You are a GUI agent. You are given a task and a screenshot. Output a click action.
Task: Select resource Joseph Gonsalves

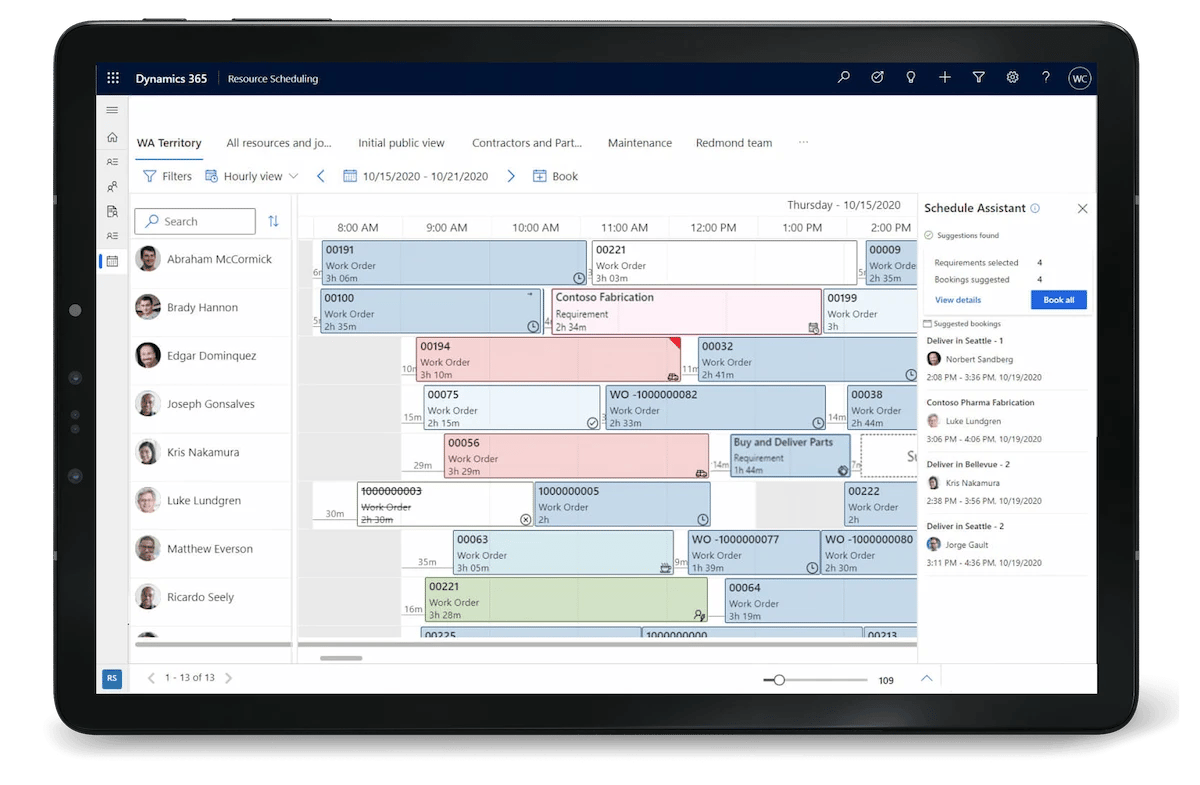point(211,404)
